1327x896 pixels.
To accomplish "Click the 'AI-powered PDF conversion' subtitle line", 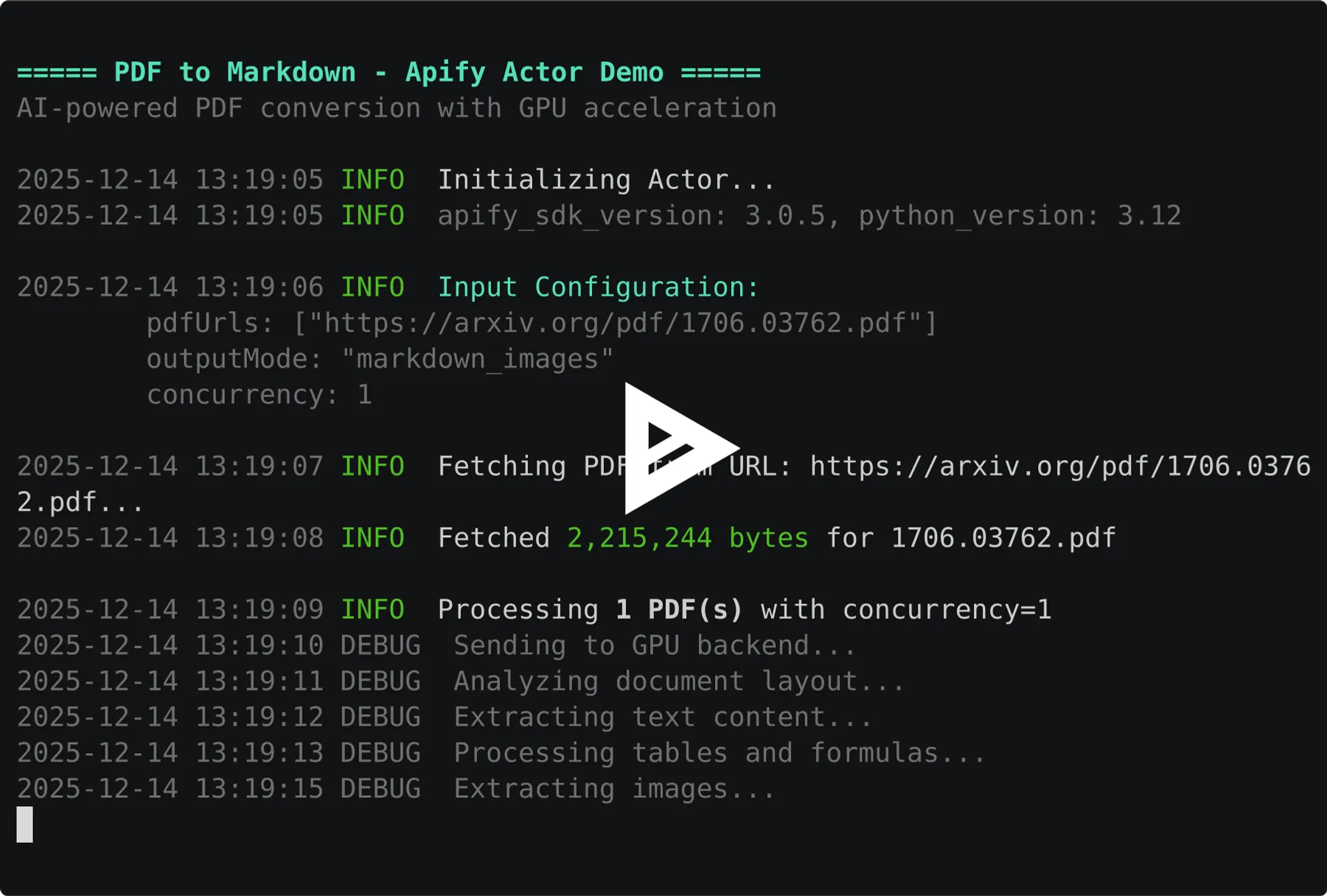I will [397, 108].
